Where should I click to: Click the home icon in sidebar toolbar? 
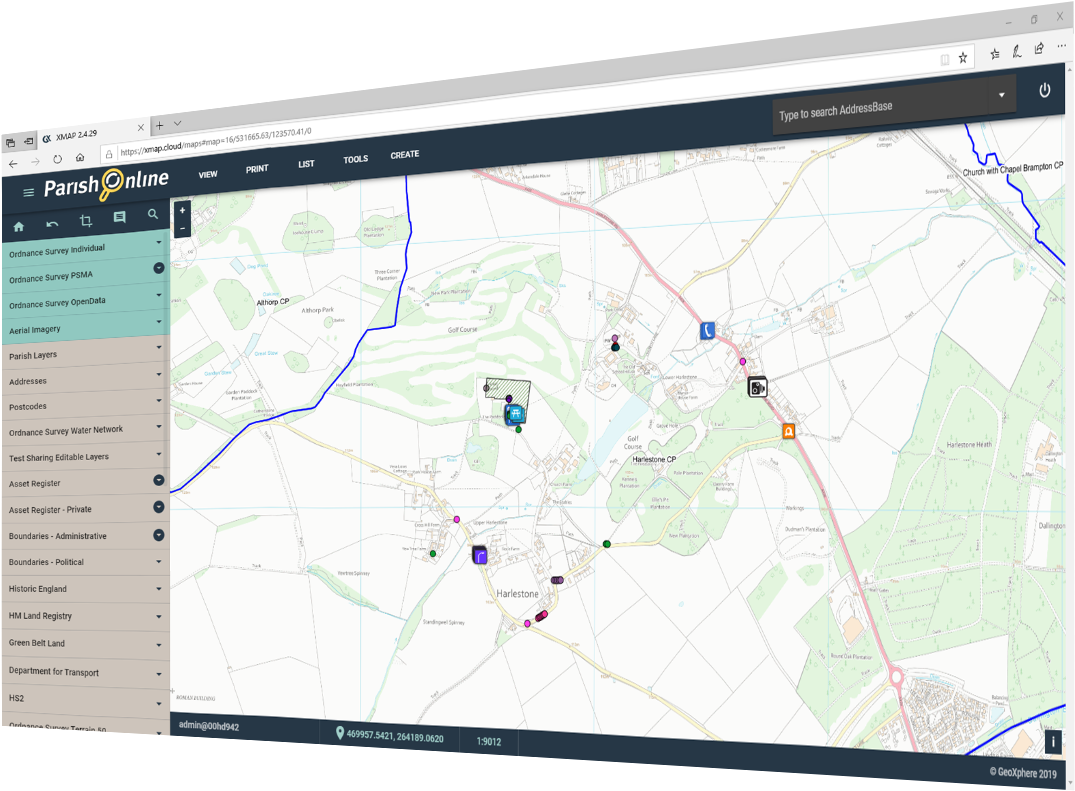18,226
